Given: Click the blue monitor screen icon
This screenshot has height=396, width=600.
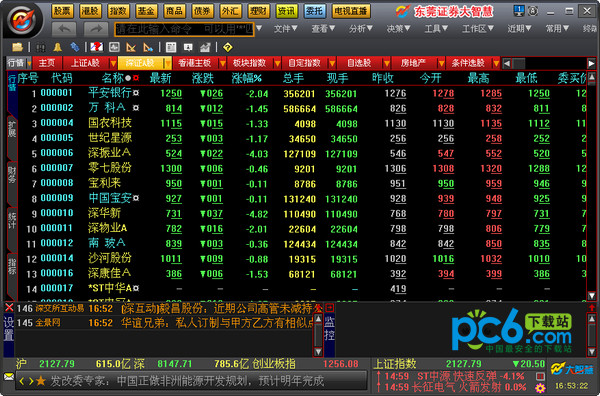Looking at the screenshot, I should click(519, 10).
